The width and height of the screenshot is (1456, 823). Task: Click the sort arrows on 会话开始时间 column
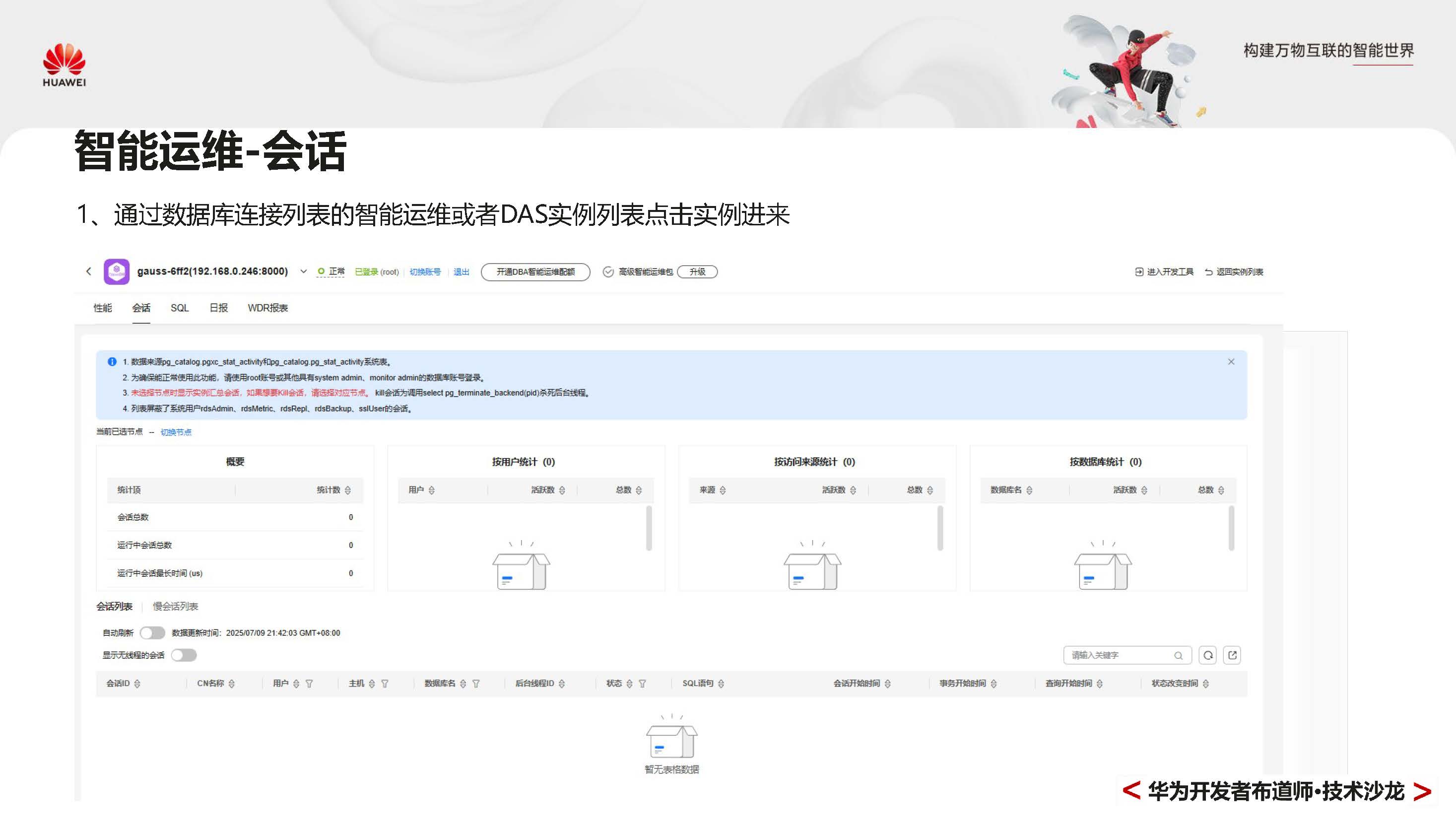pos(888,684)
